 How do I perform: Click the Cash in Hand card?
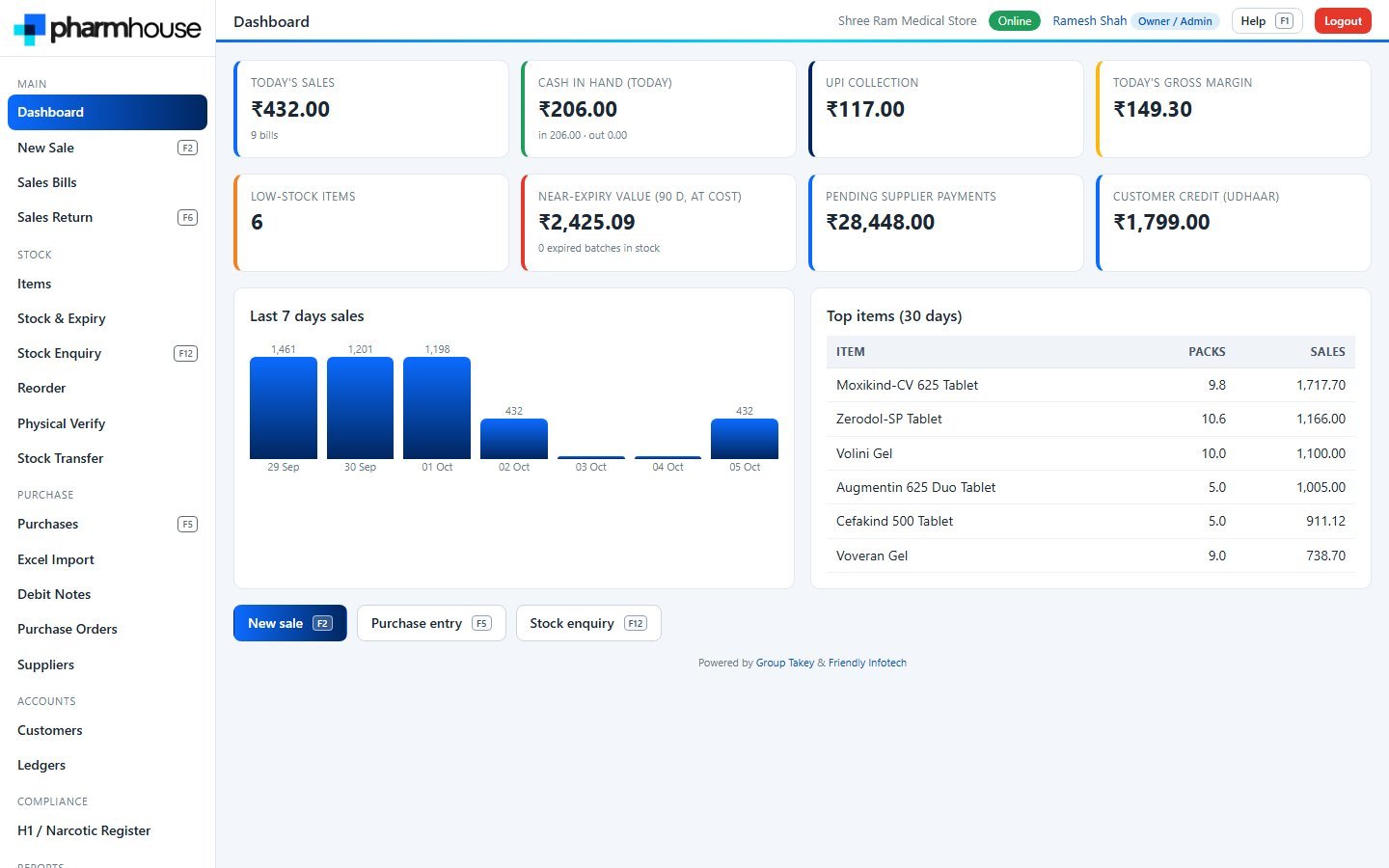click(659, 109)
